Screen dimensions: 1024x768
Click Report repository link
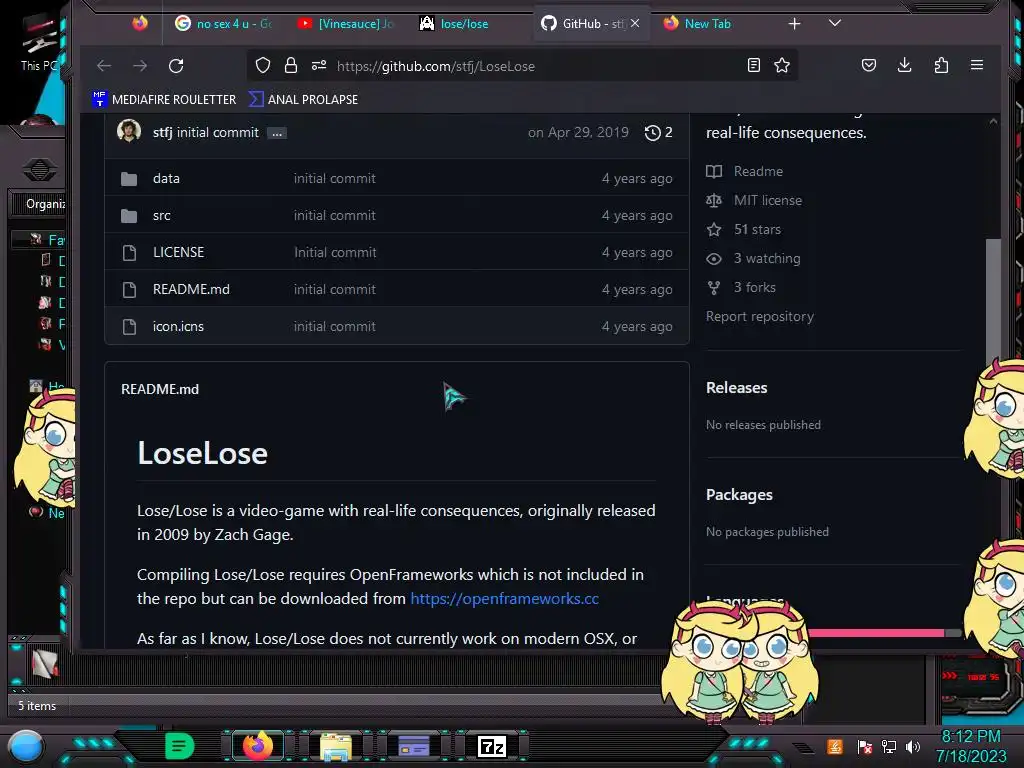click(x=760, y=317)
